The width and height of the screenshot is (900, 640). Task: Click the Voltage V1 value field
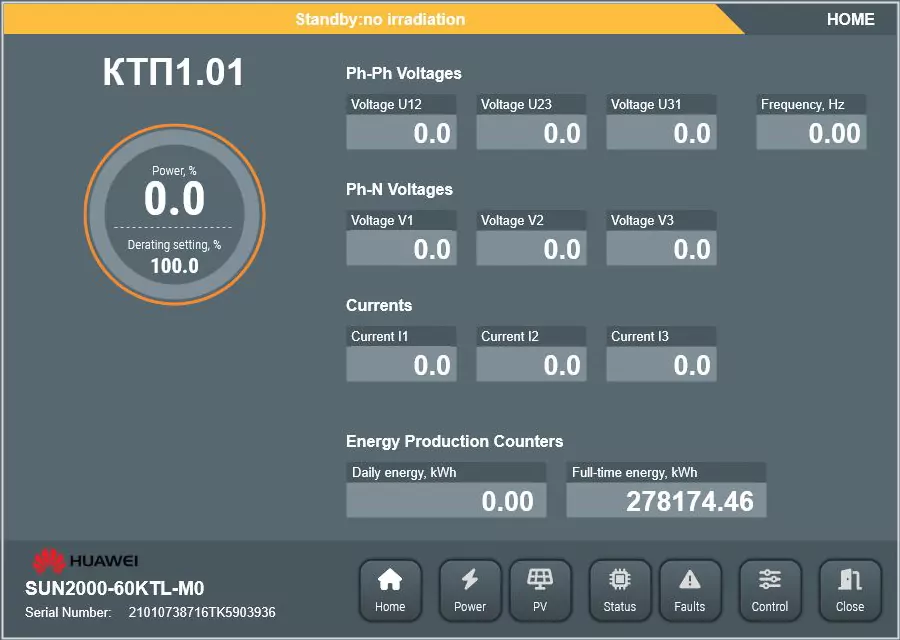pyautogui.click(x=401, y=249)
